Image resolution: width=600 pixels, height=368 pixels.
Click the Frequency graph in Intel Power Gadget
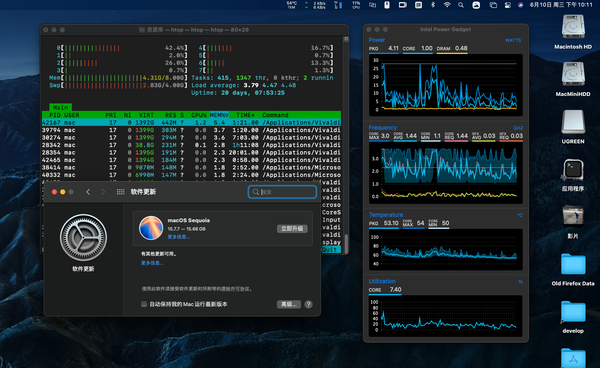[445, 173]
